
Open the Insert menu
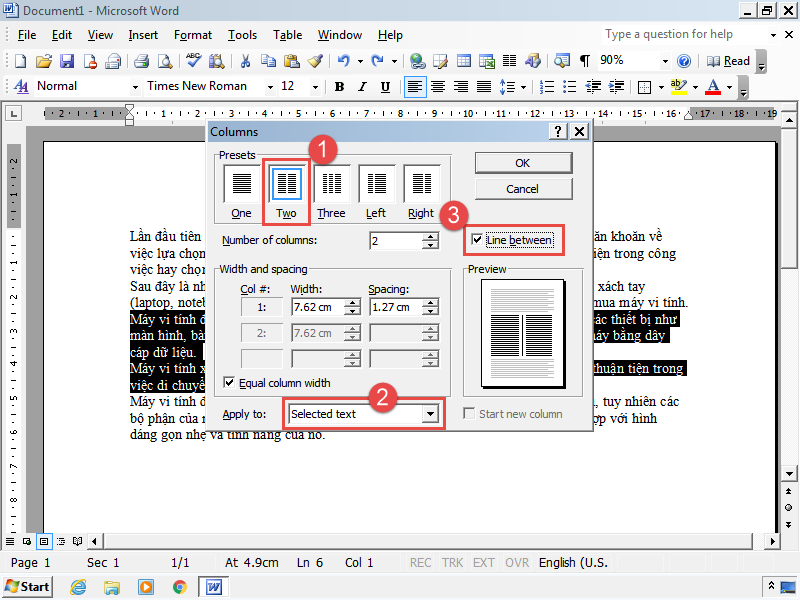[143, 35]
